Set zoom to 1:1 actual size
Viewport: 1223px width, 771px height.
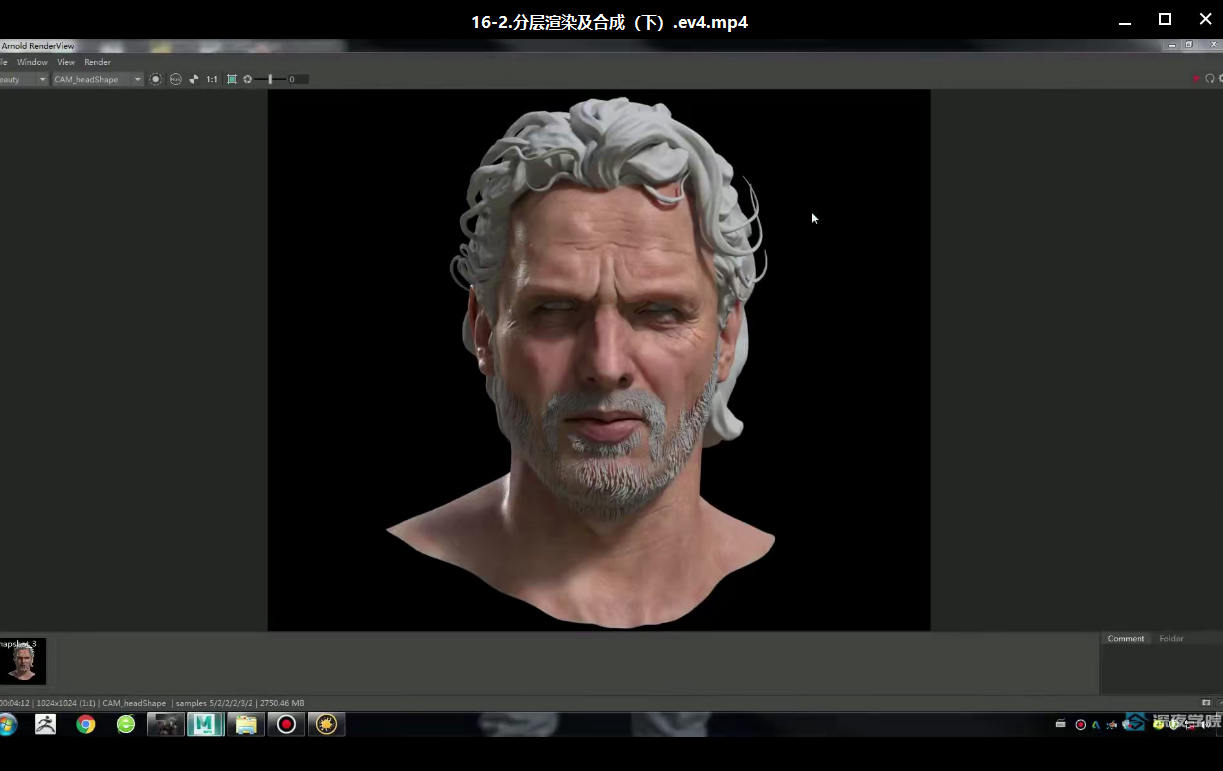212,79
